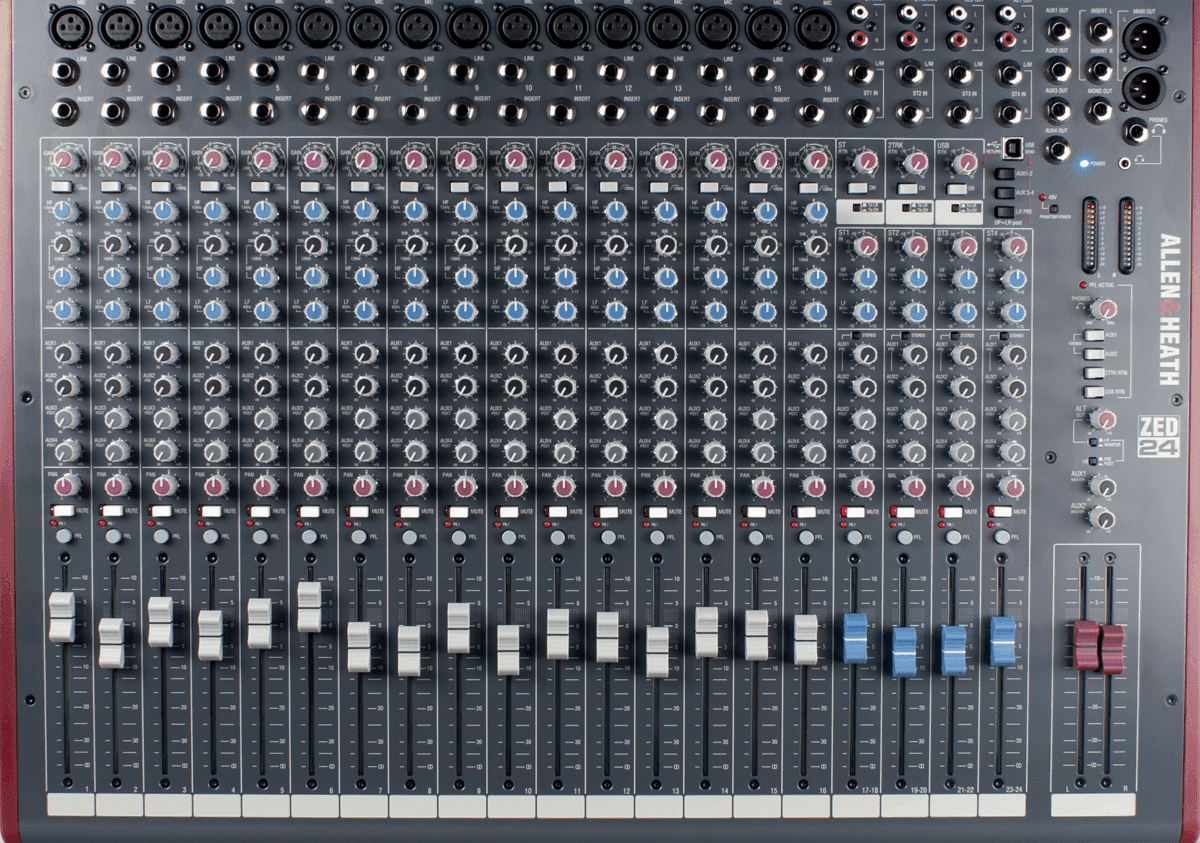Click the red main L fader

coord(1085,645)
